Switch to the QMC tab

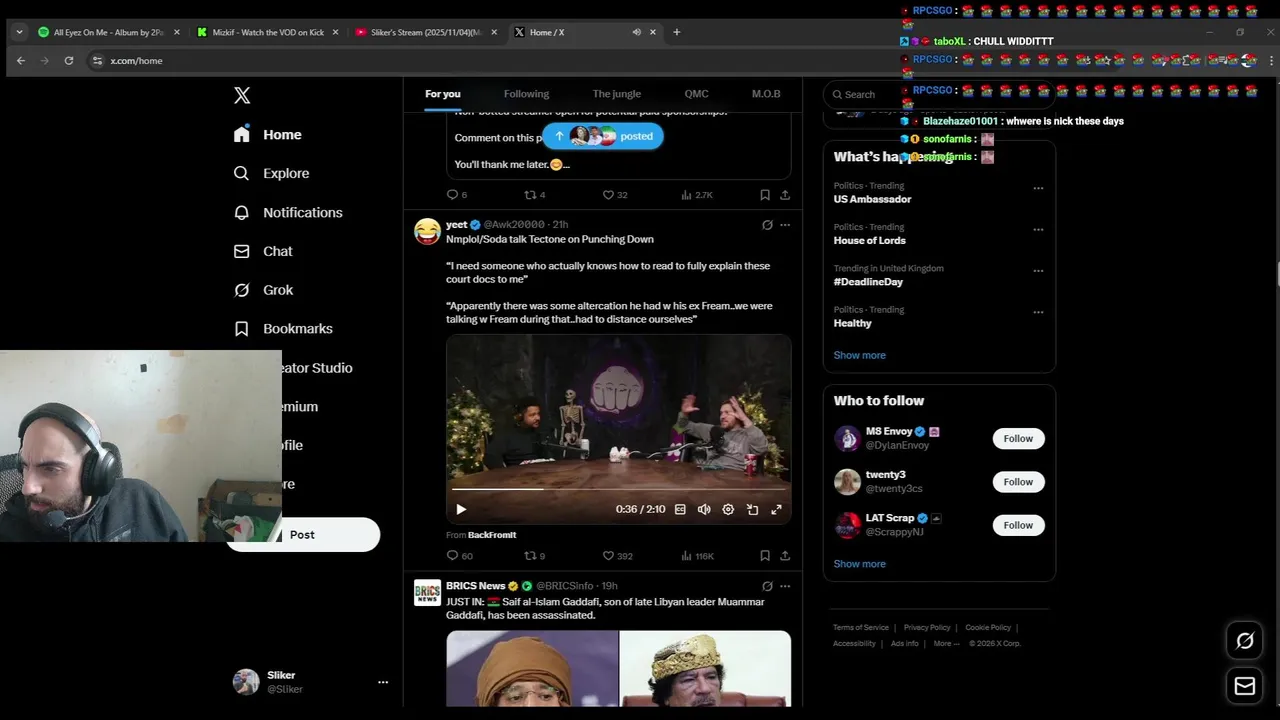click(x=696, y=94)
